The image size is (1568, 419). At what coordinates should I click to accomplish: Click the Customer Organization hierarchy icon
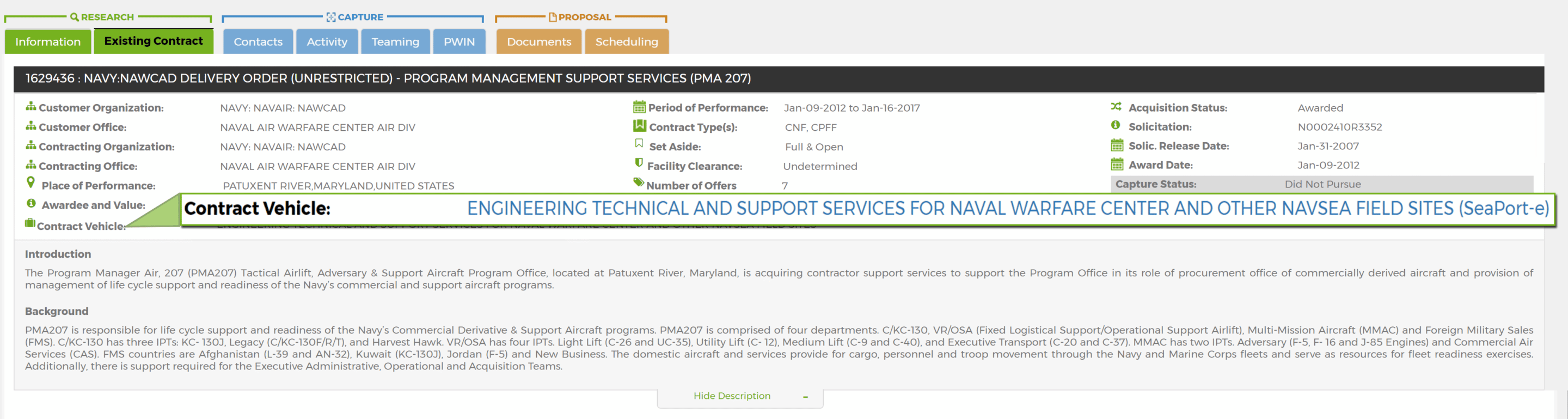[30, 107]
